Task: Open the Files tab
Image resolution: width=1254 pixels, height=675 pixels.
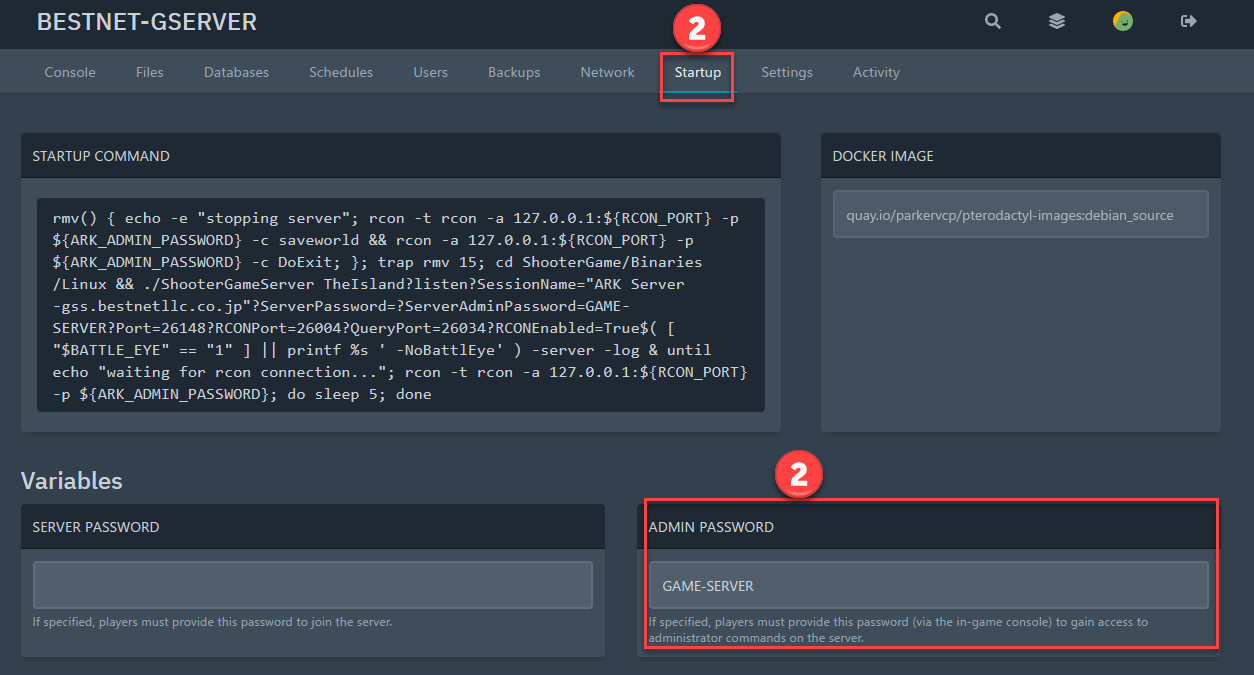Action: (150, 72)
